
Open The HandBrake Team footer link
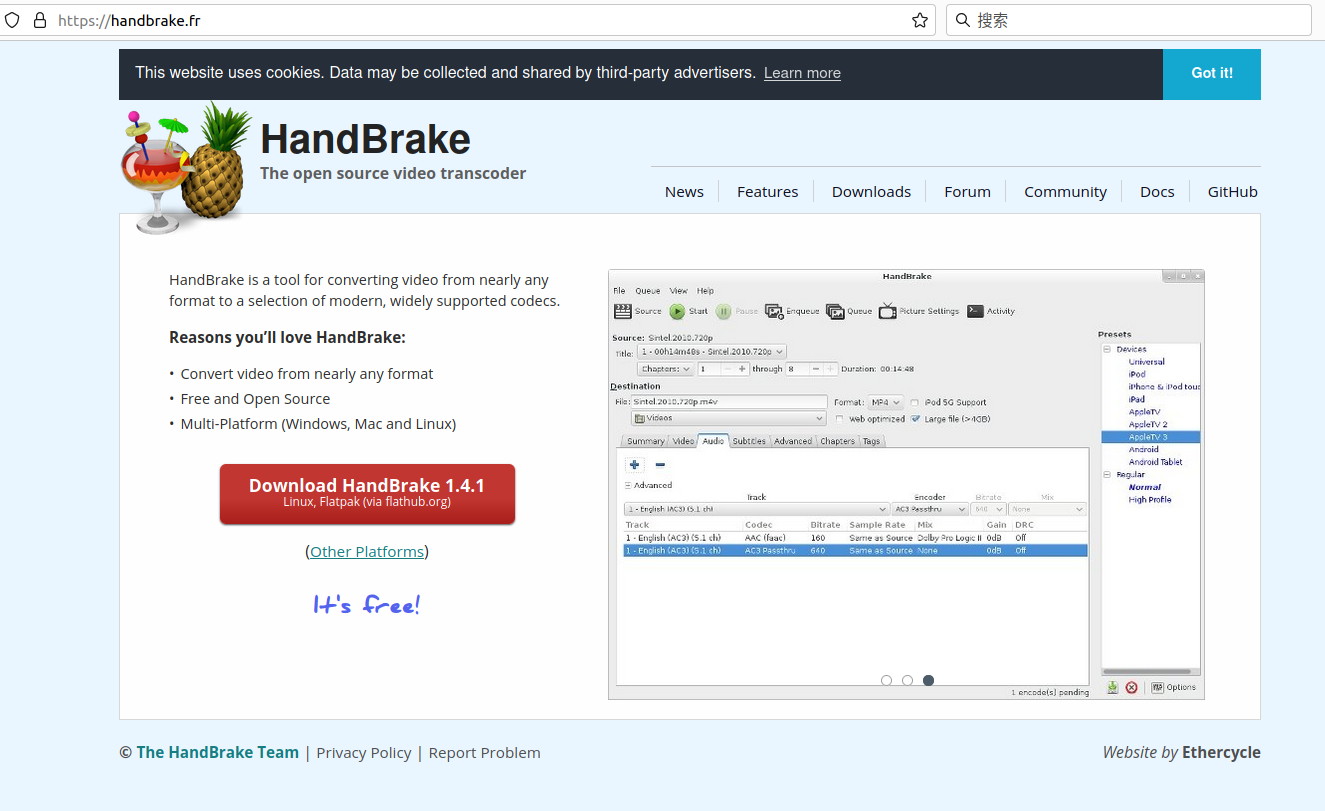(x=218, y=753)
